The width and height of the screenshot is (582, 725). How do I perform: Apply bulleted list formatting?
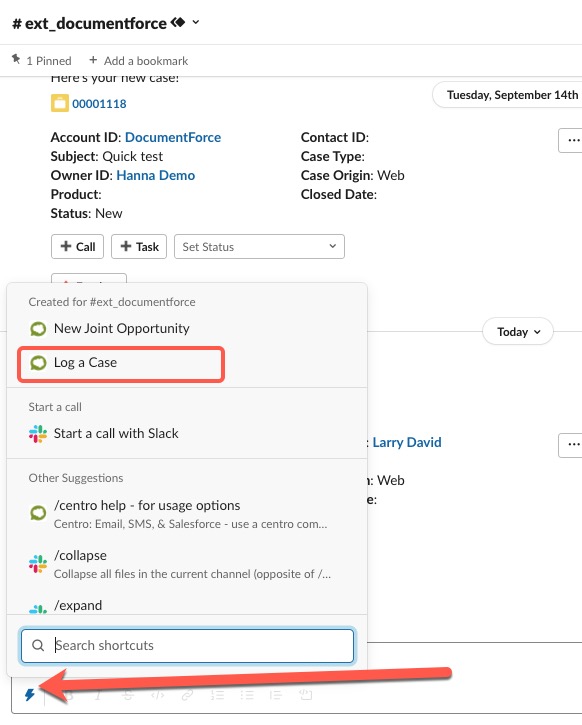click(x=247, y=695)
